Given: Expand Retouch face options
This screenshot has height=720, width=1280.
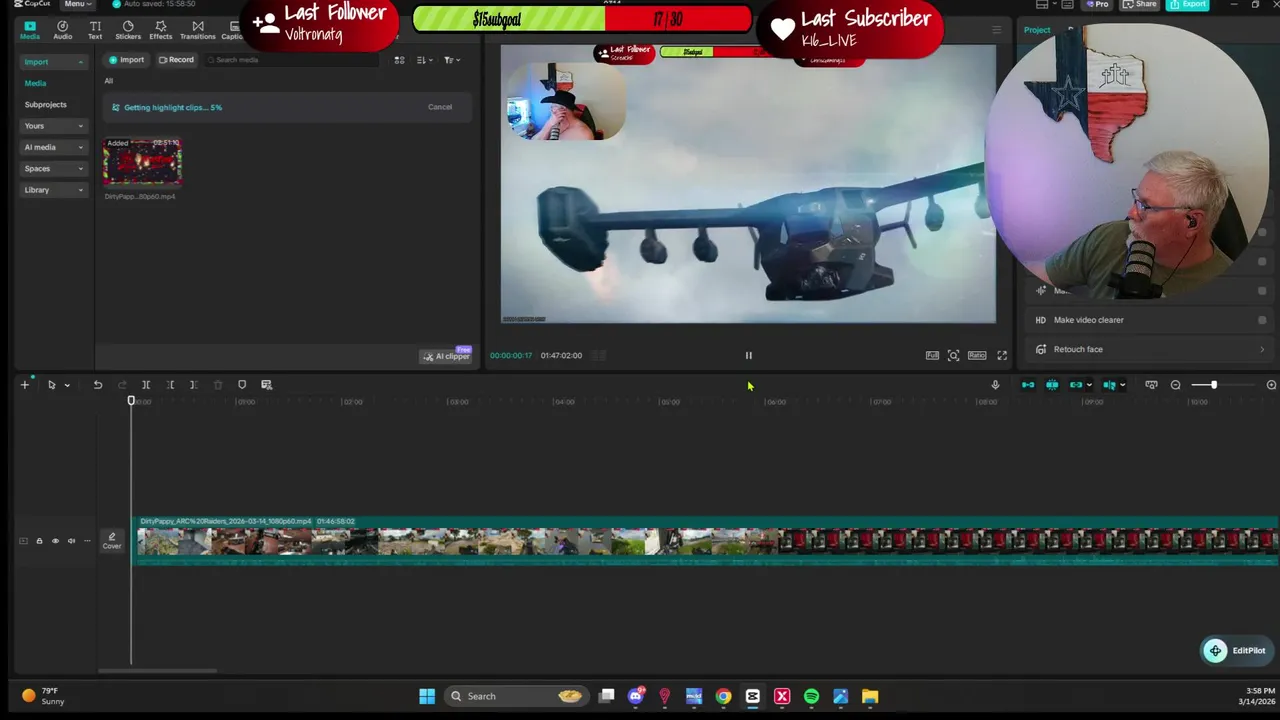Looking at the screenshot, I should [1262, 349].
